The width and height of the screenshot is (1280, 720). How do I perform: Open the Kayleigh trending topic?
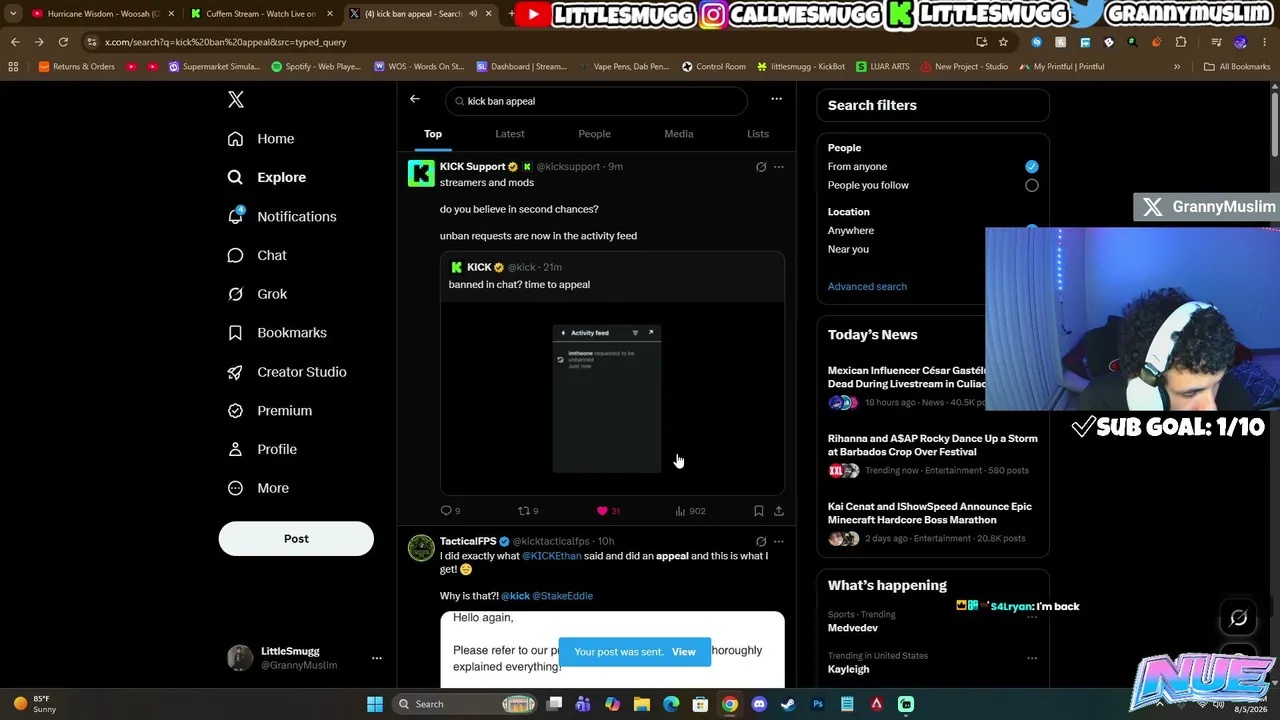coord(849,669)
